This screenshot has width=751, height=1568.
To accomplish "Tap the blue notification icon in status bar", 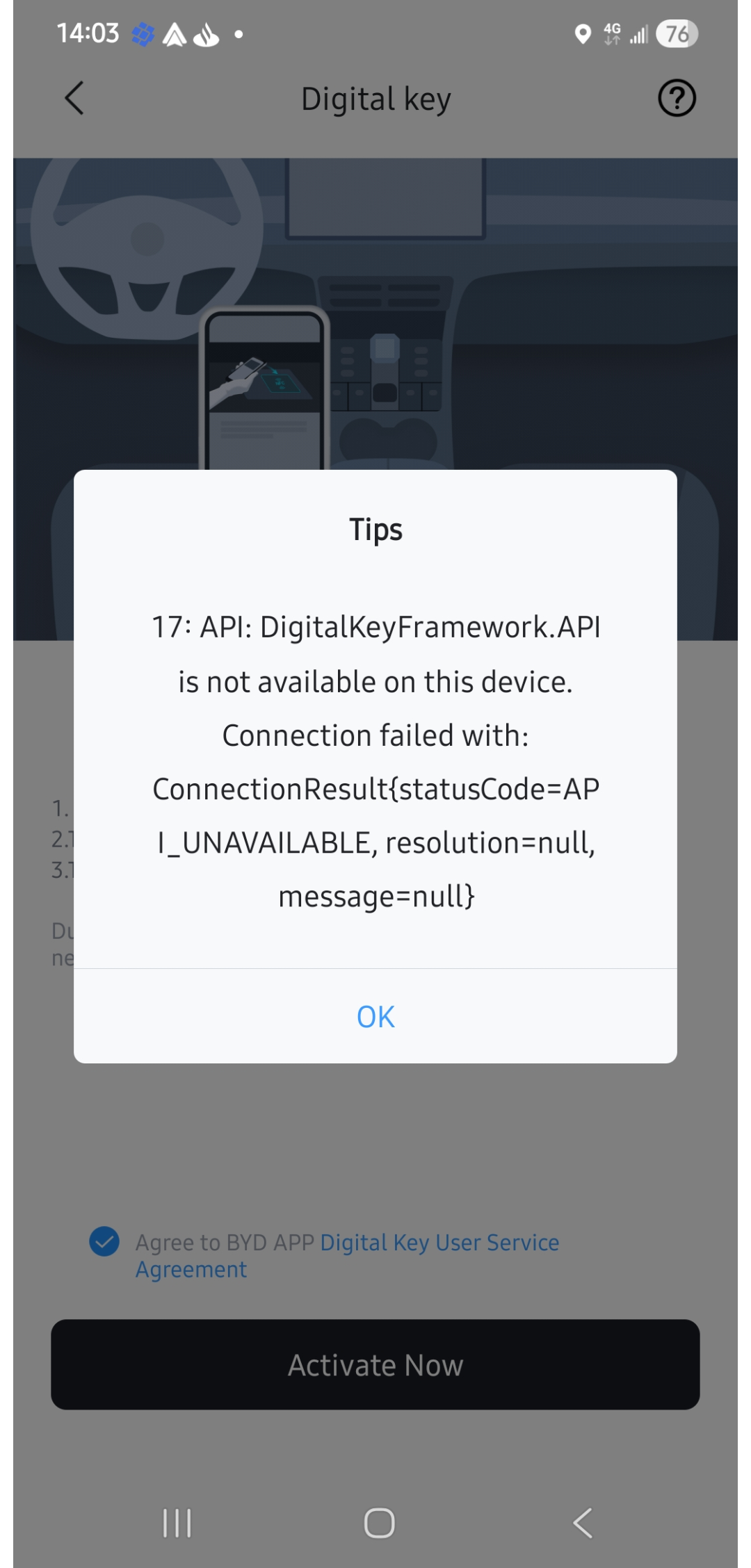I will pyautogui.click(x=143, y=34).
